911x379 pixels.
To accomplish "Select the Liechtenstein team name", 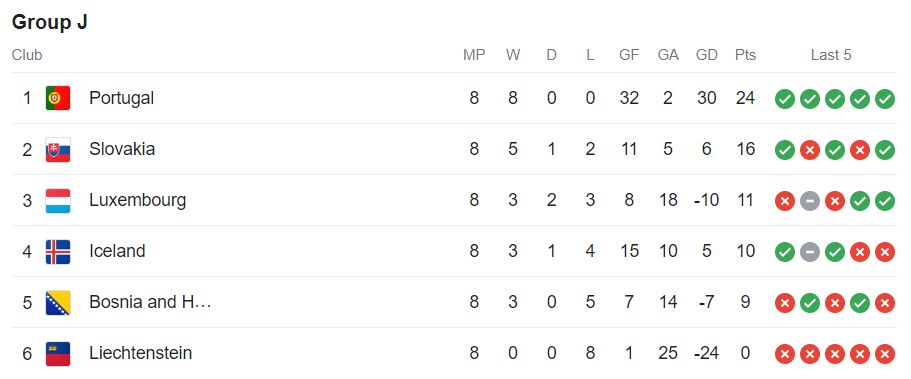I will pyautogui.click(x=141, y=353).
